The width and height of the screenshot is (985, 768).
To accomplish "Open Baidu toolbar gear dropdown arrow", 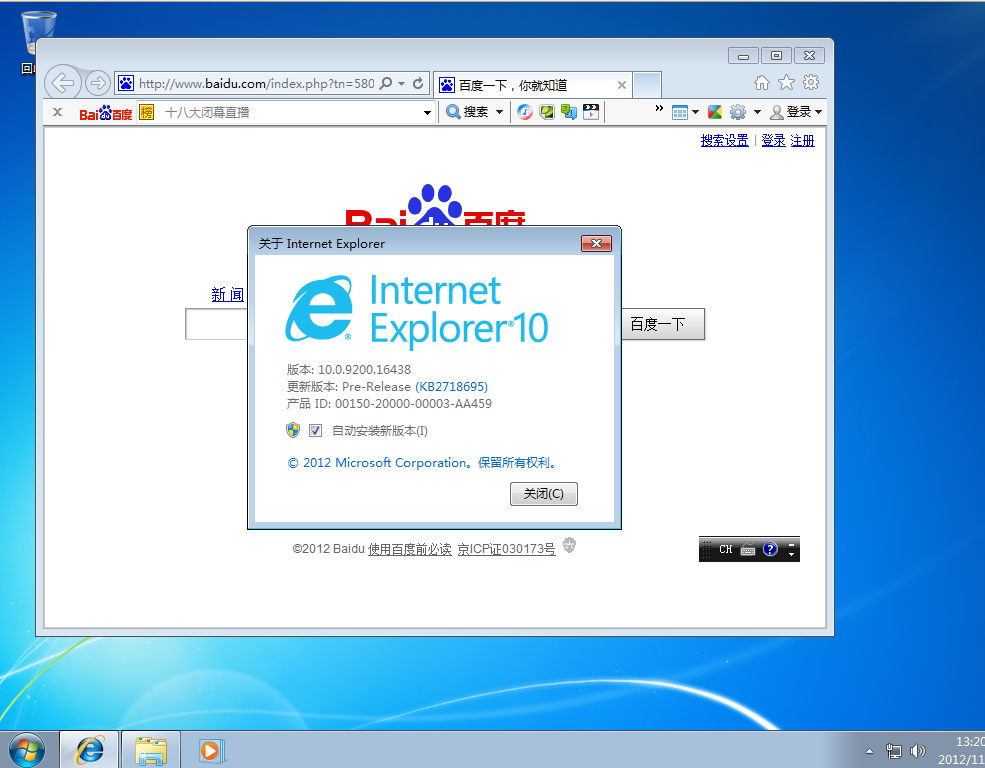I will tap(757, 113).
